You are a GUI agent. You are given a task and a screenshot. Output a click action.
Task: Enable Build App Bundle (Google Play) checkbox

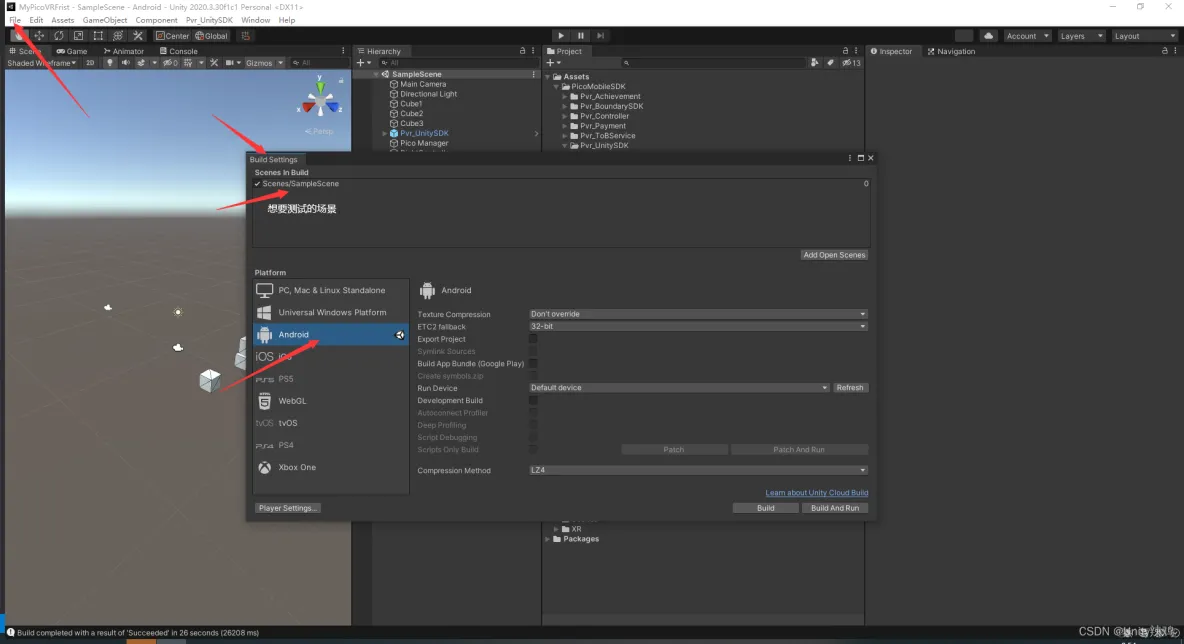532,363
